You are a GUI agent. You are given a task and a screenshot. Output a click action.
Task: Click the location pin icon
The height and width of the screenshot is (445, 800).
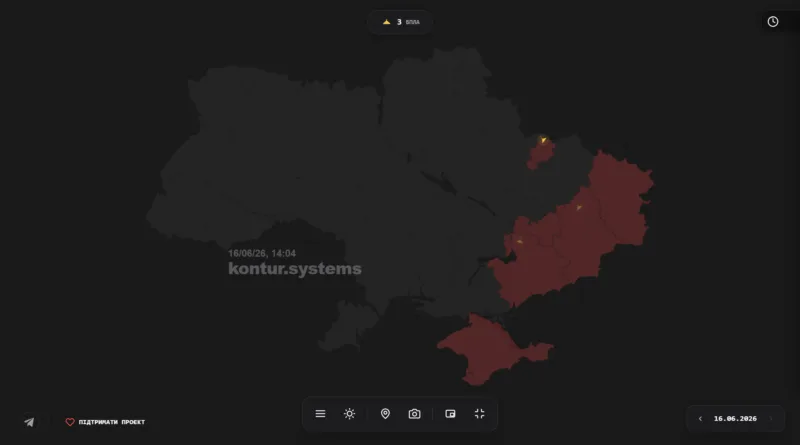point(385,414)
